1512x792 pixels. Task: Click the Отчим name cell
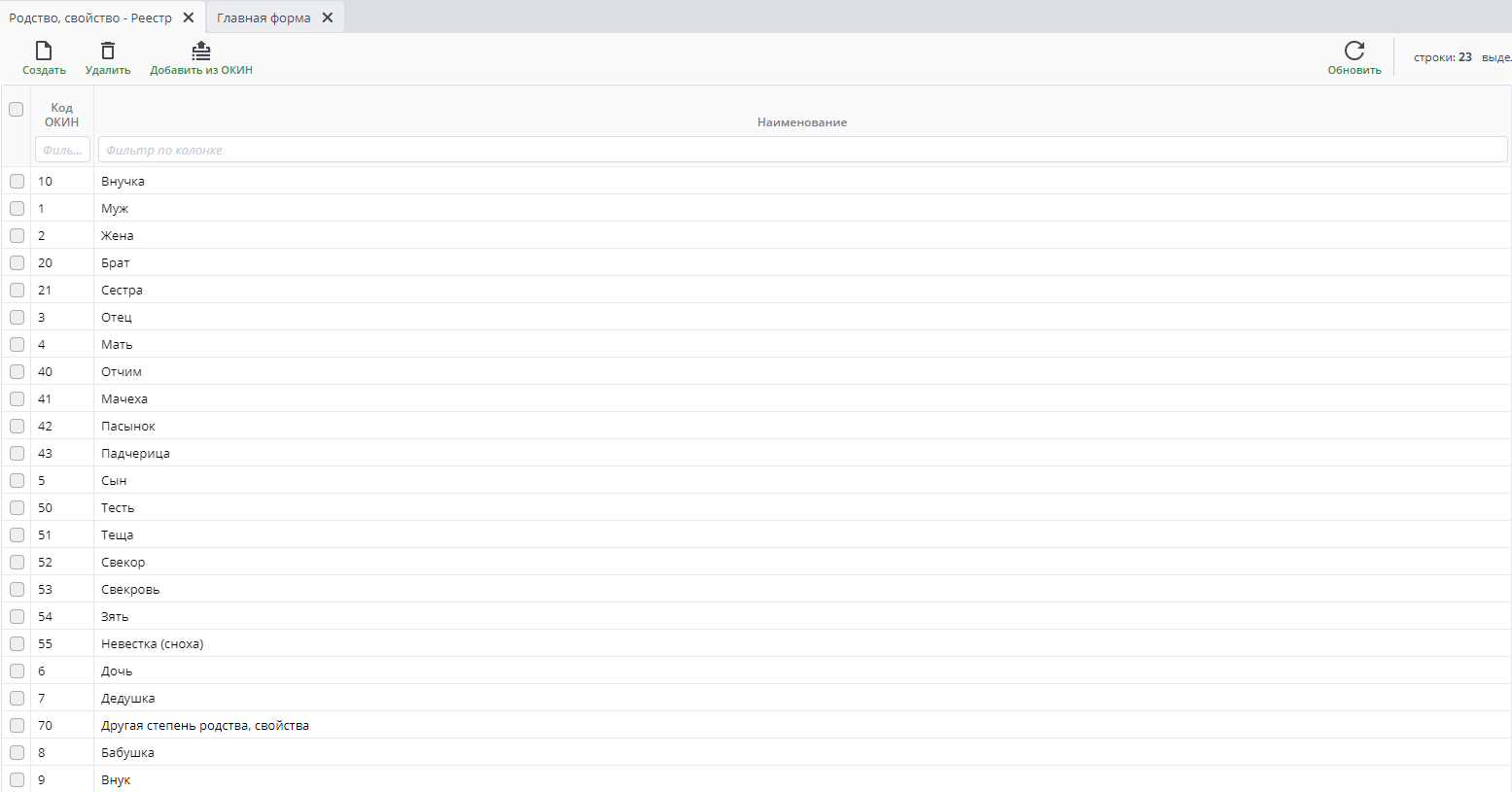point(802,371)
